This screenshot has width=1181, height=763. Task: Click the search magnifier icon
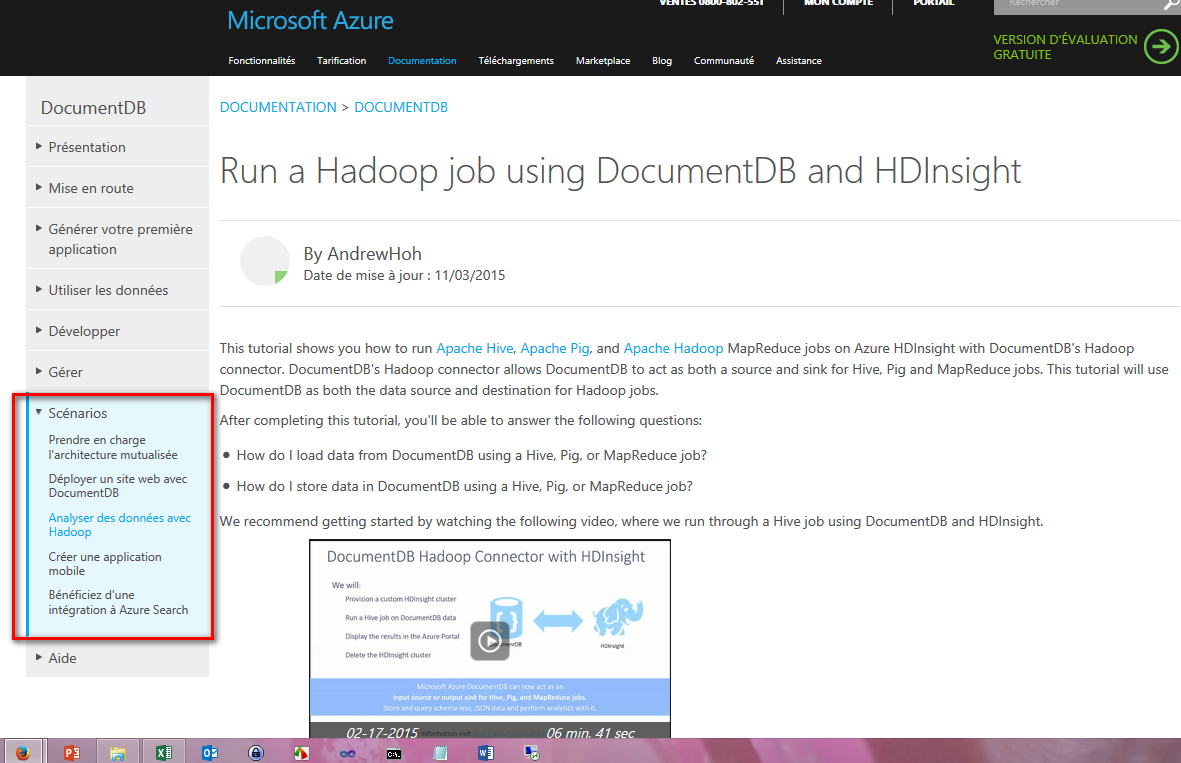point(1170,5)
